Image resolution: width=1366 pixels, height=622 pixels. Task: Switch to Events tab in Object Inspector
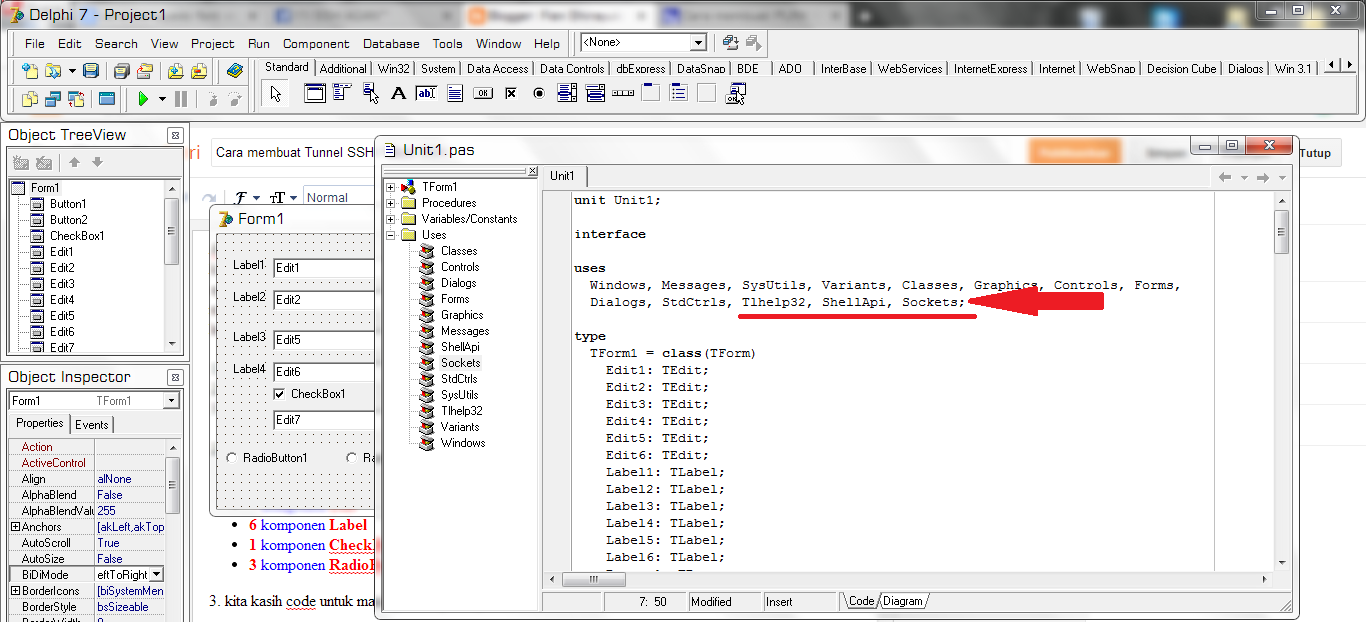pyautogui.click(x=92, y=424)
